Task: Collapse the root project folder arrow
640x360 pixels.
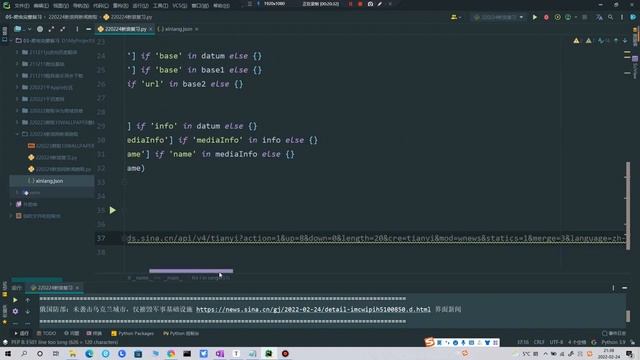Action: tap(11, 41)
